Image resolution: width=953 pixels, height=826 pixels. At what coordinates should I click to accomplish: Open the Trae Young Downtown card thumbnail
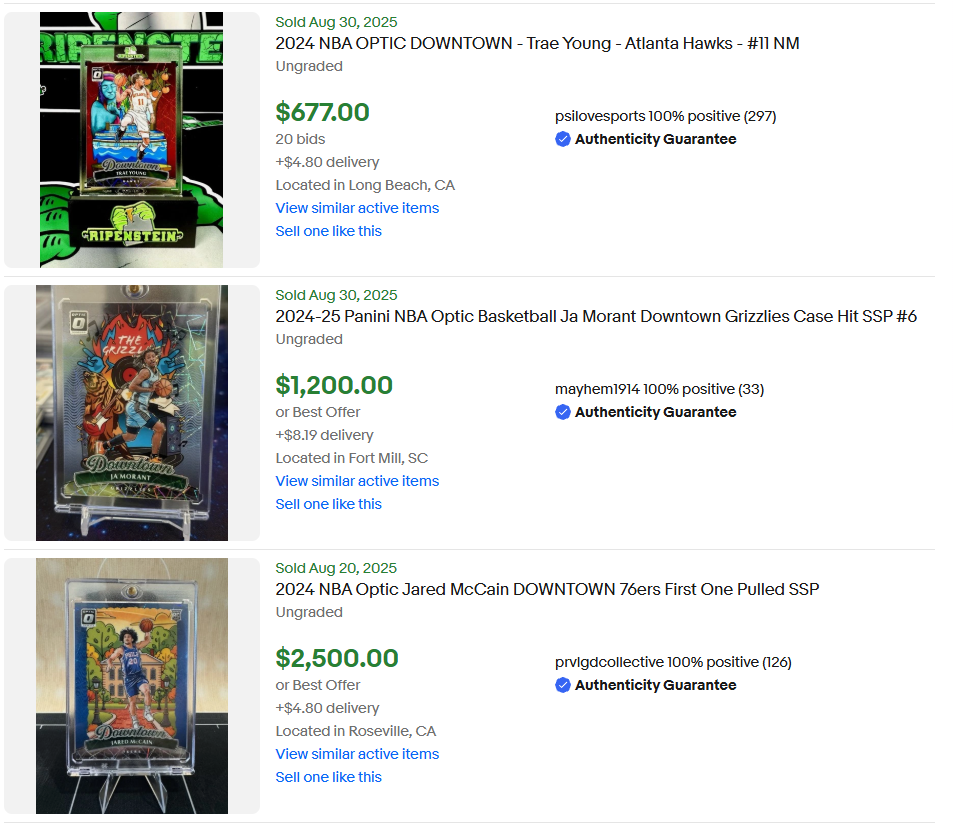click(x=132, y=140)
